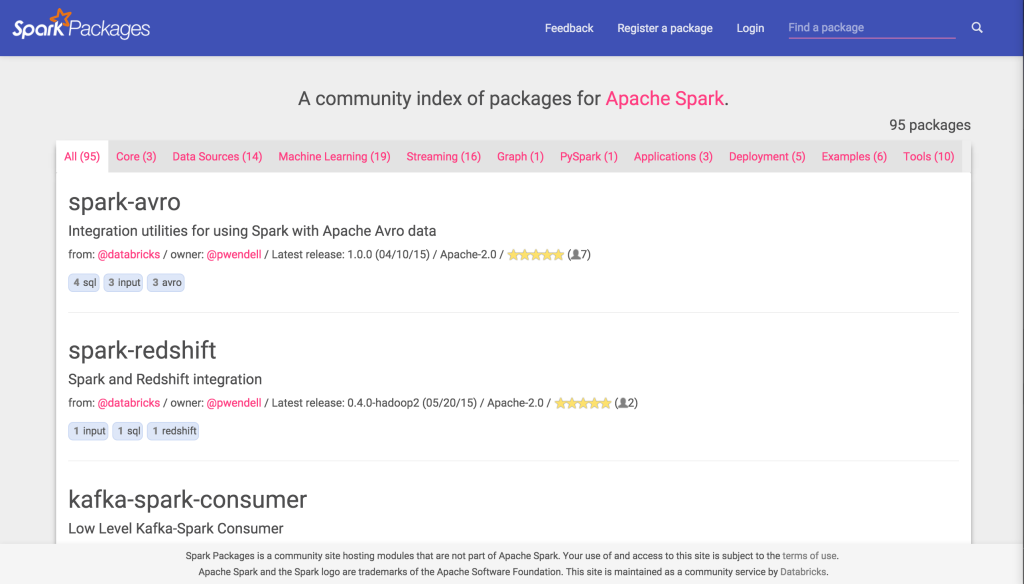The image size is (1024, 584).
Task: Click the Login link
Action: pyautogui.click(x=750, y=28)
